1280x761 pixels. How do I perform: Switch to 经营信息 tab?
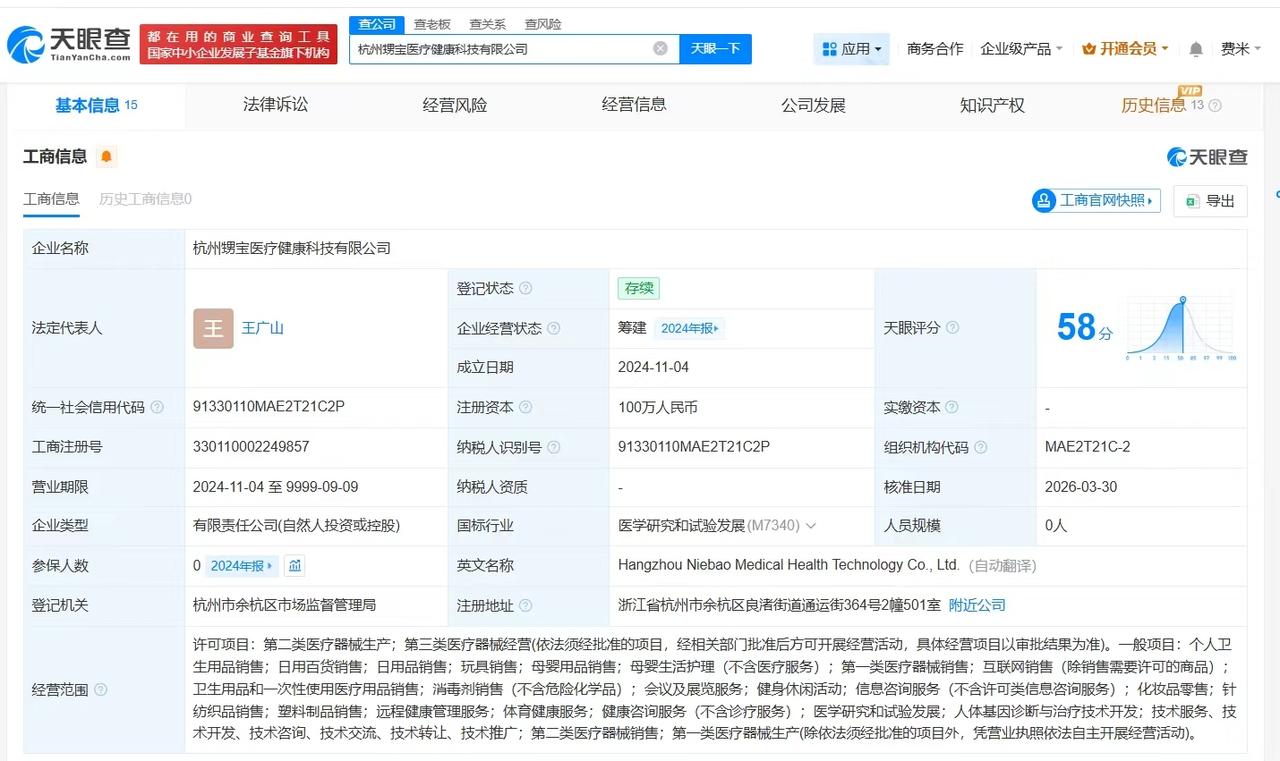[634, 104]
